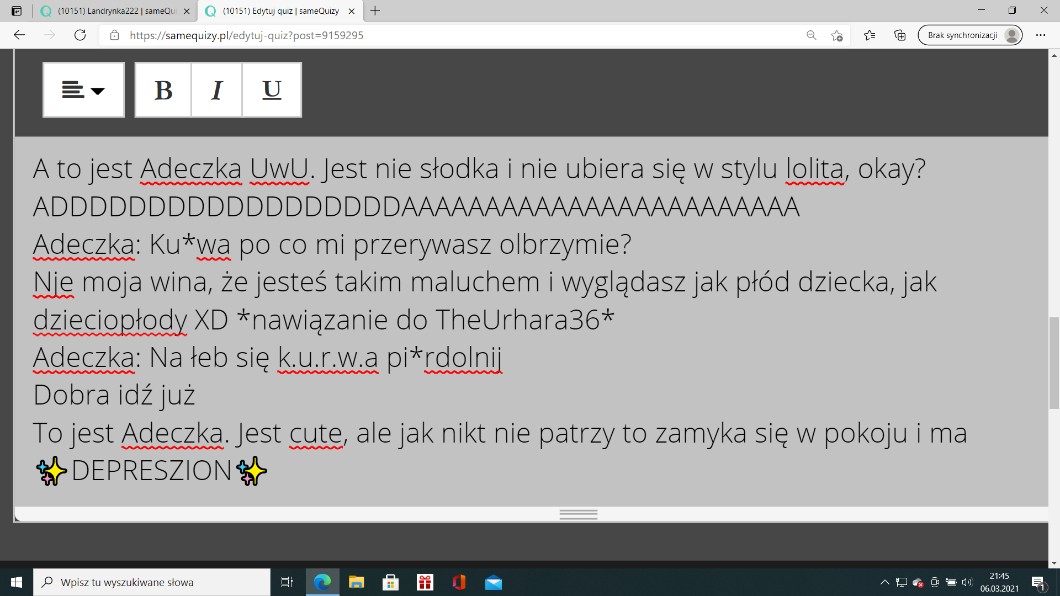Screen dimensions: 1060x596
Task: Open the browser settings and more menu
Action: pyautogui.click(x=1041, y=35)
